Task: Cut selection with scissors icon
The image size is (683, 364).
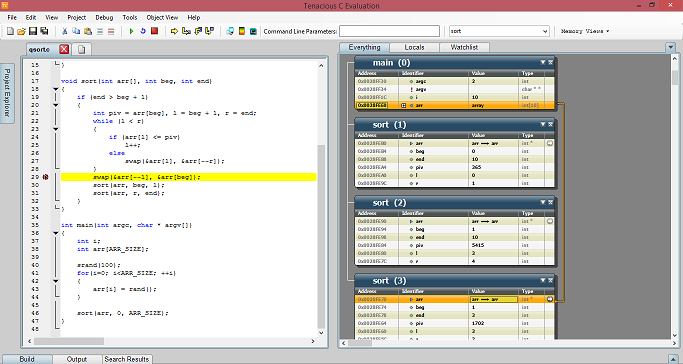Action: coord(64,31)
